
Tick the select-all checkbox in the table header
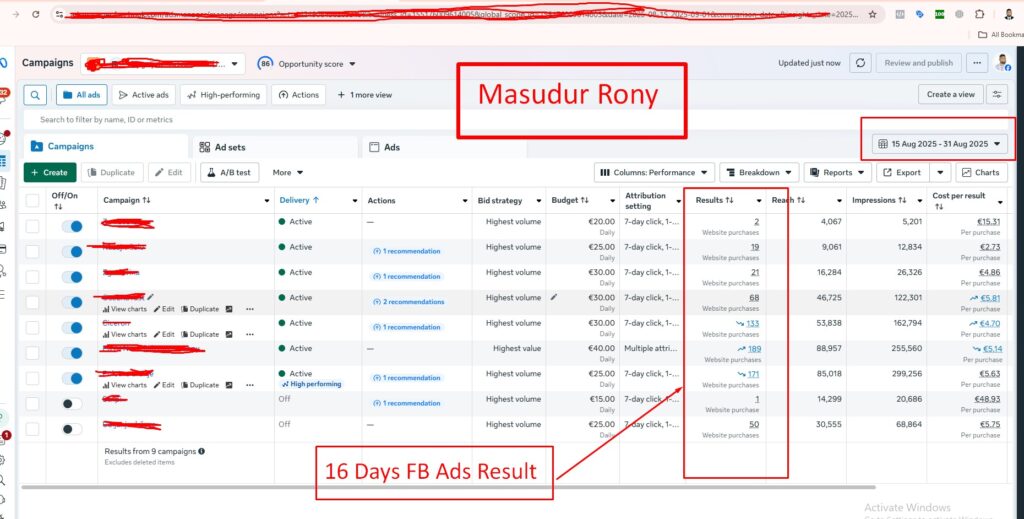tap(33, 200)
